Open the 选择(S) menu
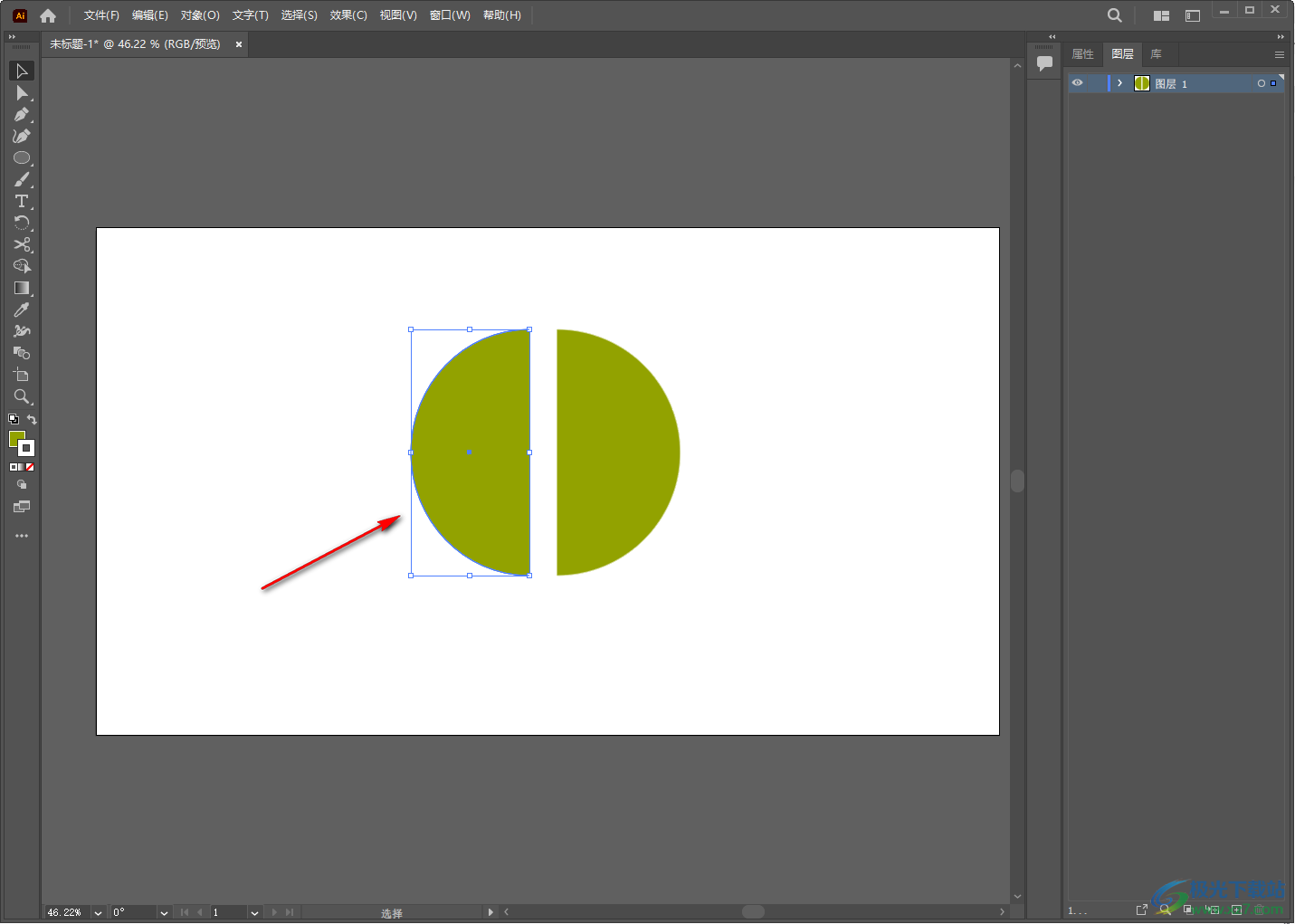Screen dimensions: 1295x924 point(299,15)
